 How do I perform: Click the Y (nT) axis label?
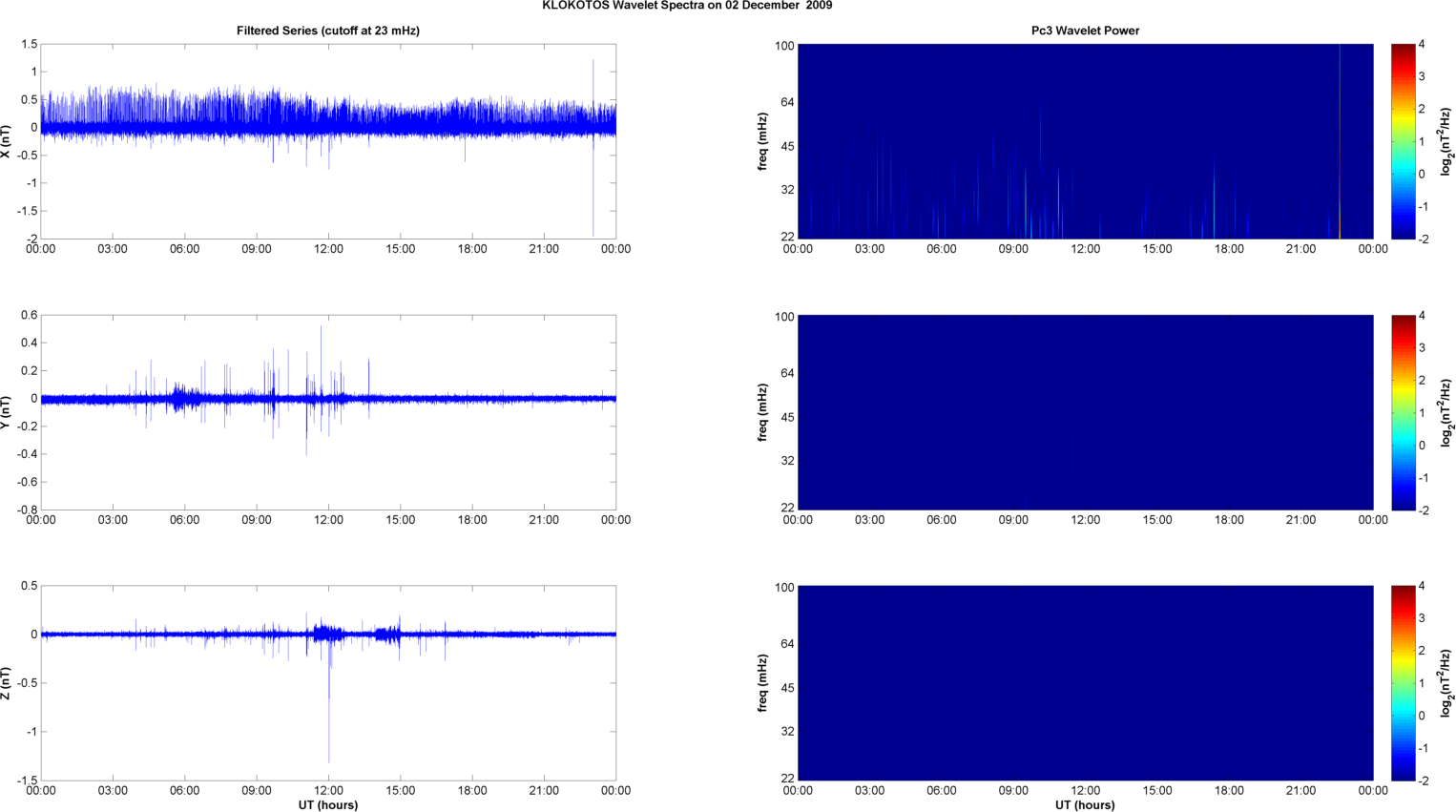(x=7, y=412)
